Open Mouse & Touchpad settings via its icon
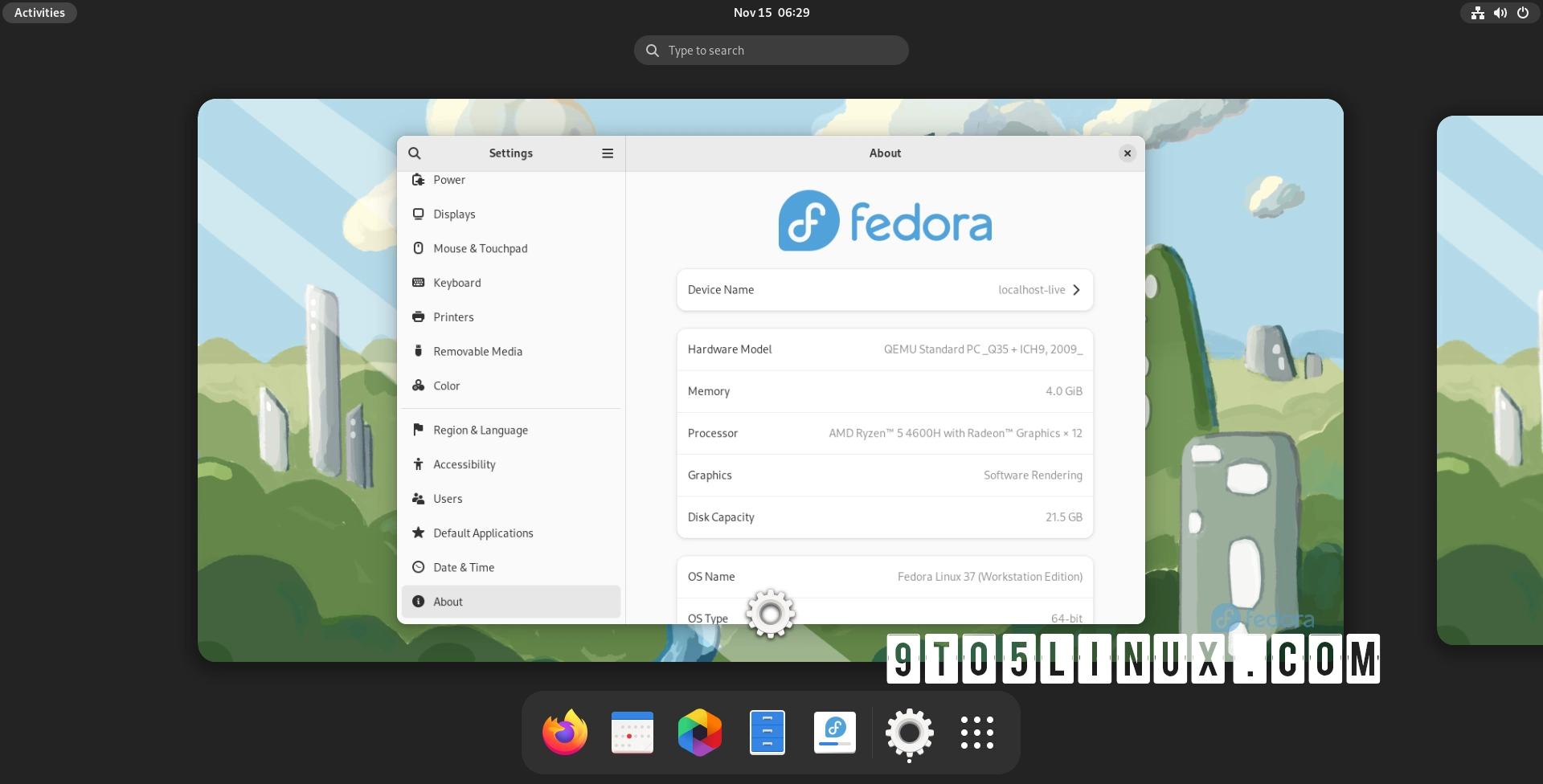This screenshot has width=1543, height=784. [x=419, y=248]
